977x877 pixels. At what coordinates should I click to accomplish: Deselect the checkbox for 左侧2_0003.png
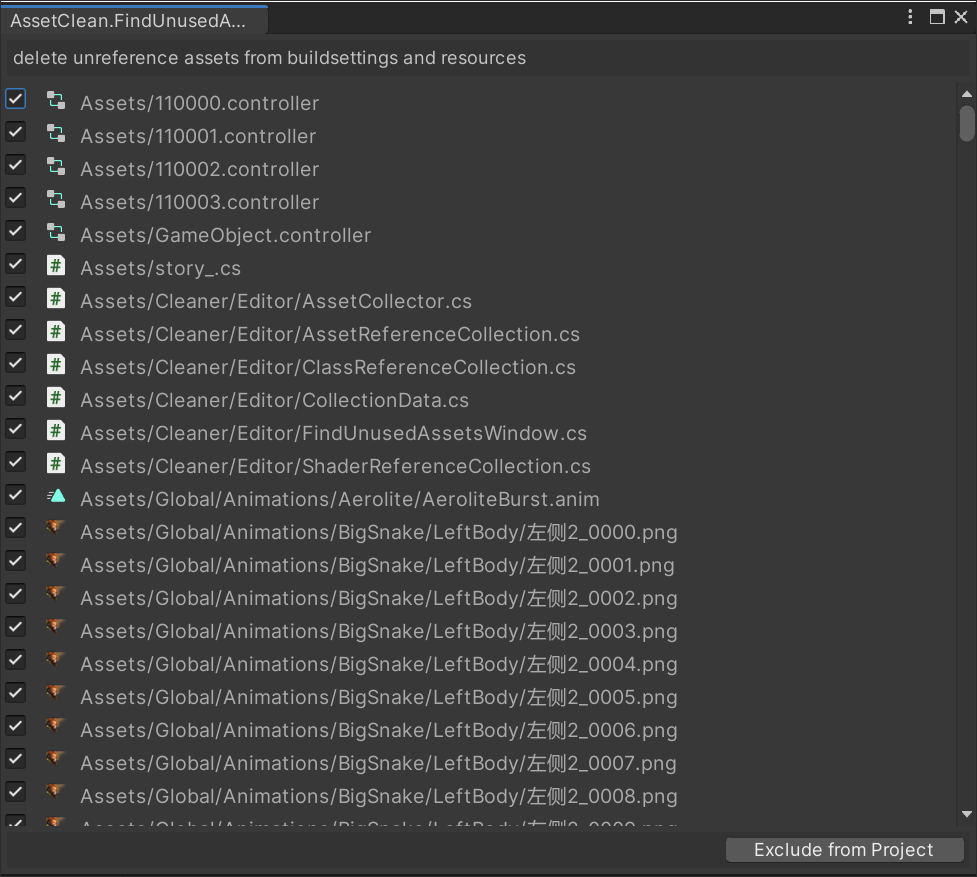[x=15, y=627]
